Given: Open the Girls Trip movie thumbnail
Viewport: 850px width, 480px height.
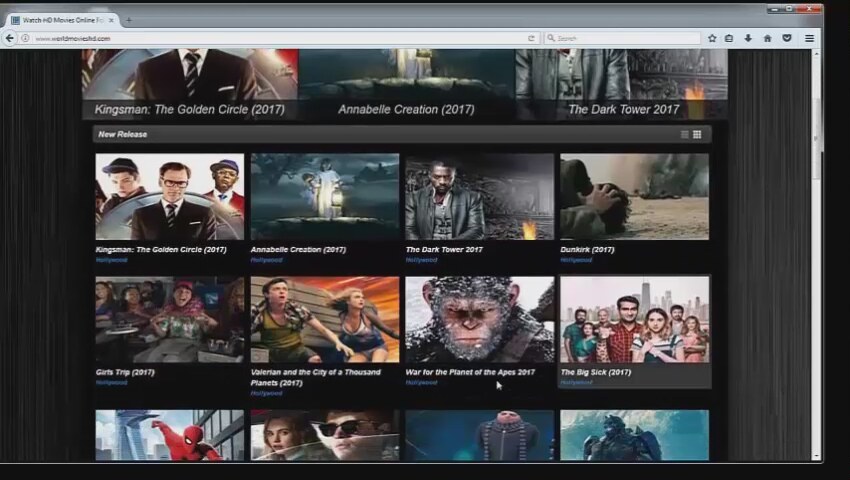Looking at the screenshot, I should point(170,319).
